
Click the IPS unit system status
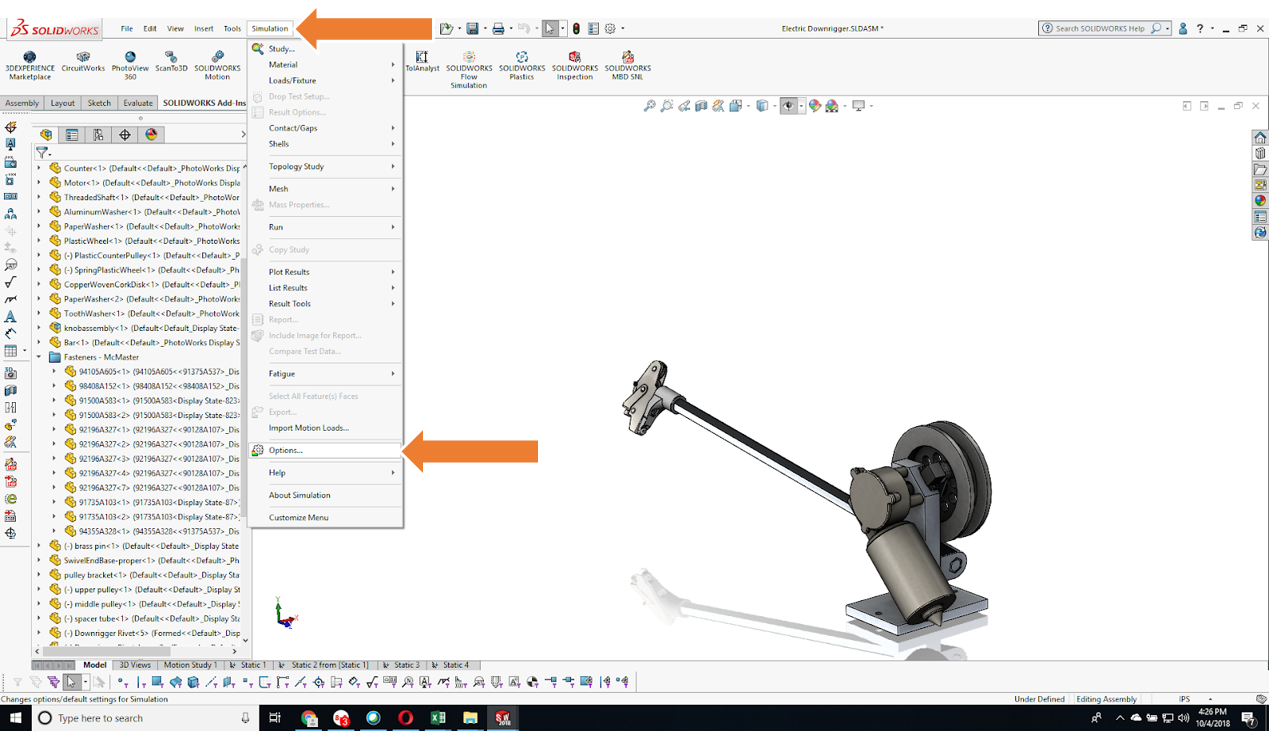click(1185, 699)
